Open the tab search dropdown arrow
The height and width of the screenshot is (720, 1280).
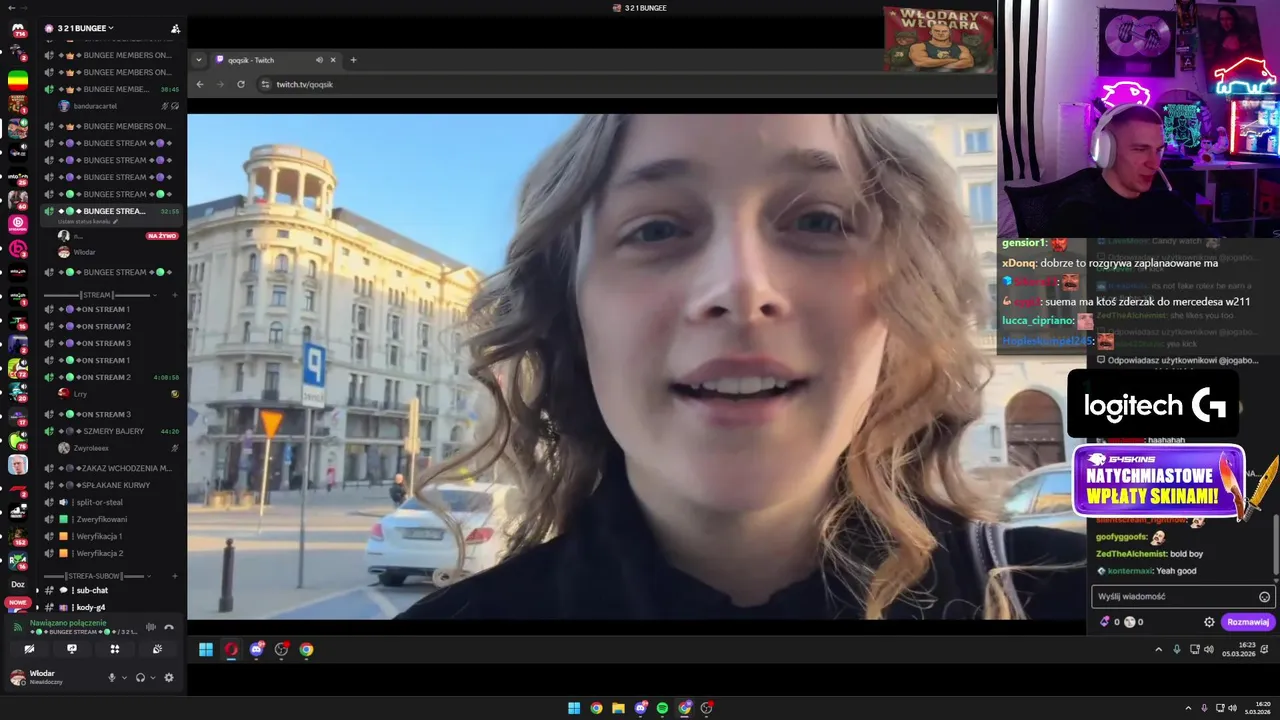coord(199,60)
